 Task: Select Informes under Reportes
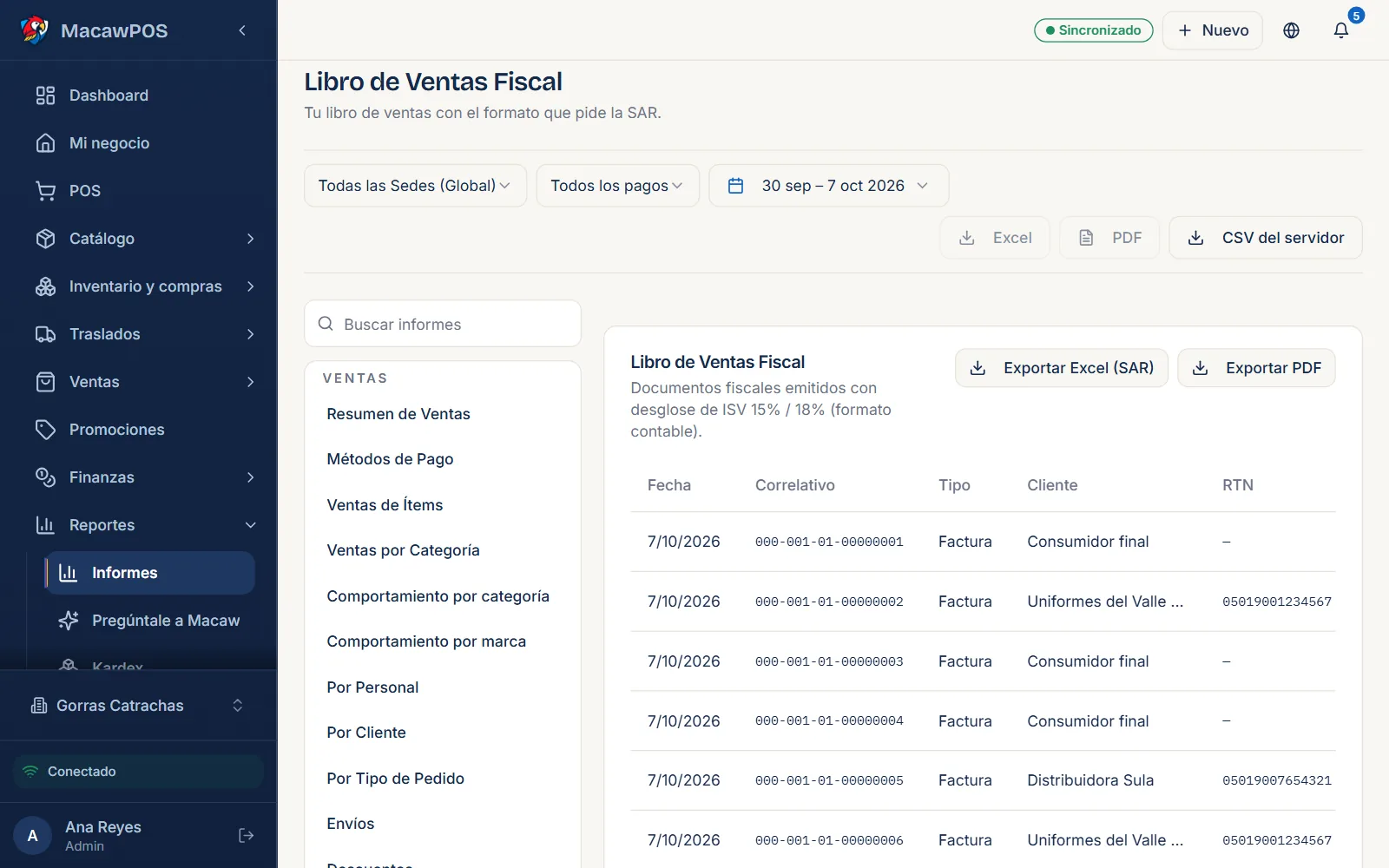click(150, 573)
